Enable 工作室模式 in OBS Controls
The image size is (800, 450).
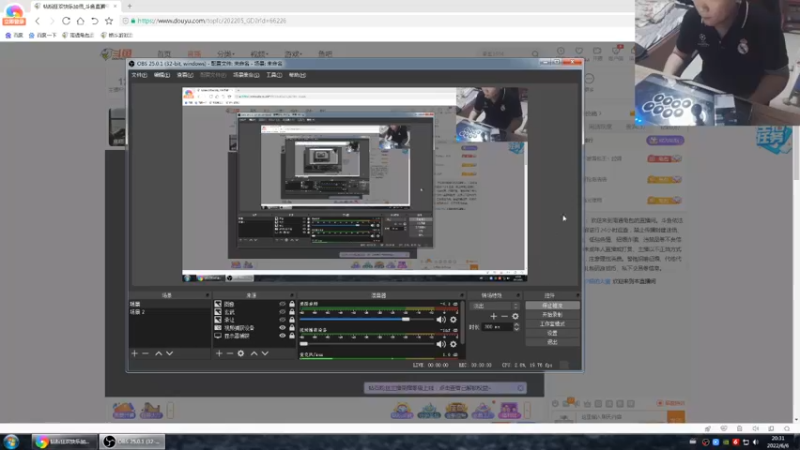coord(553,324)
